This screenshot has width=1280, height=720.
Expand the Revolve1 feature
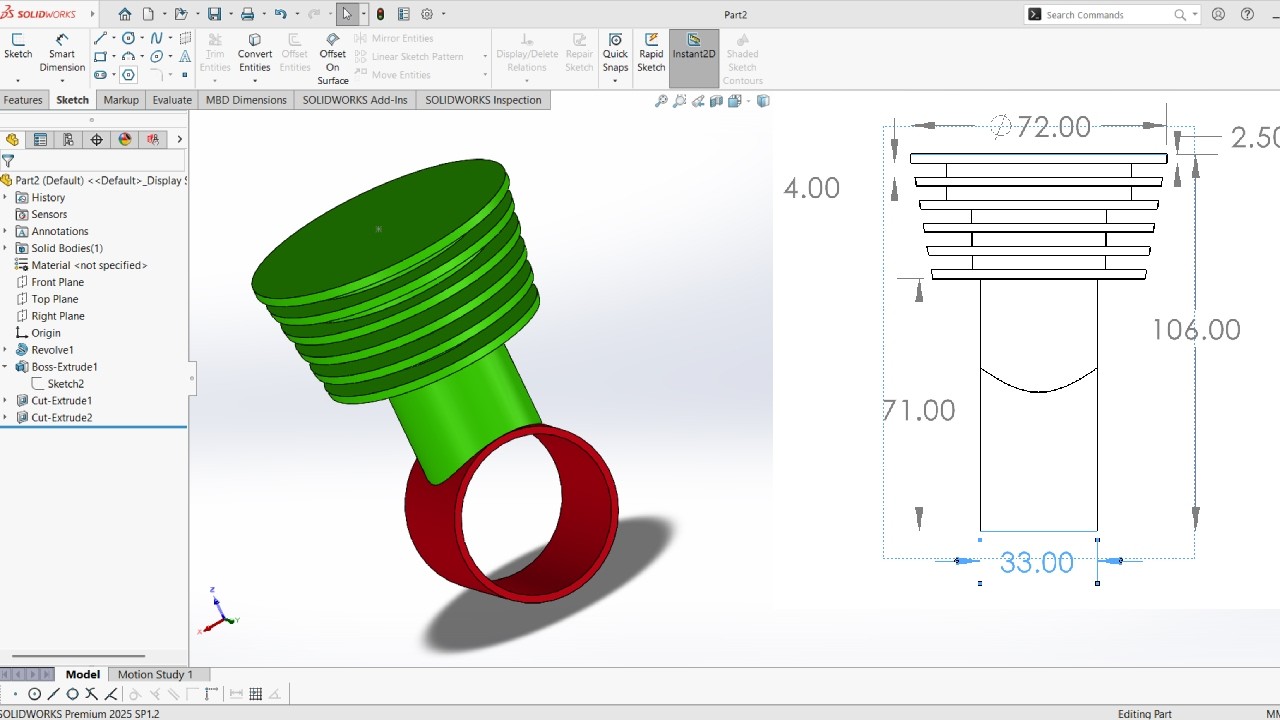click(5, 350)
